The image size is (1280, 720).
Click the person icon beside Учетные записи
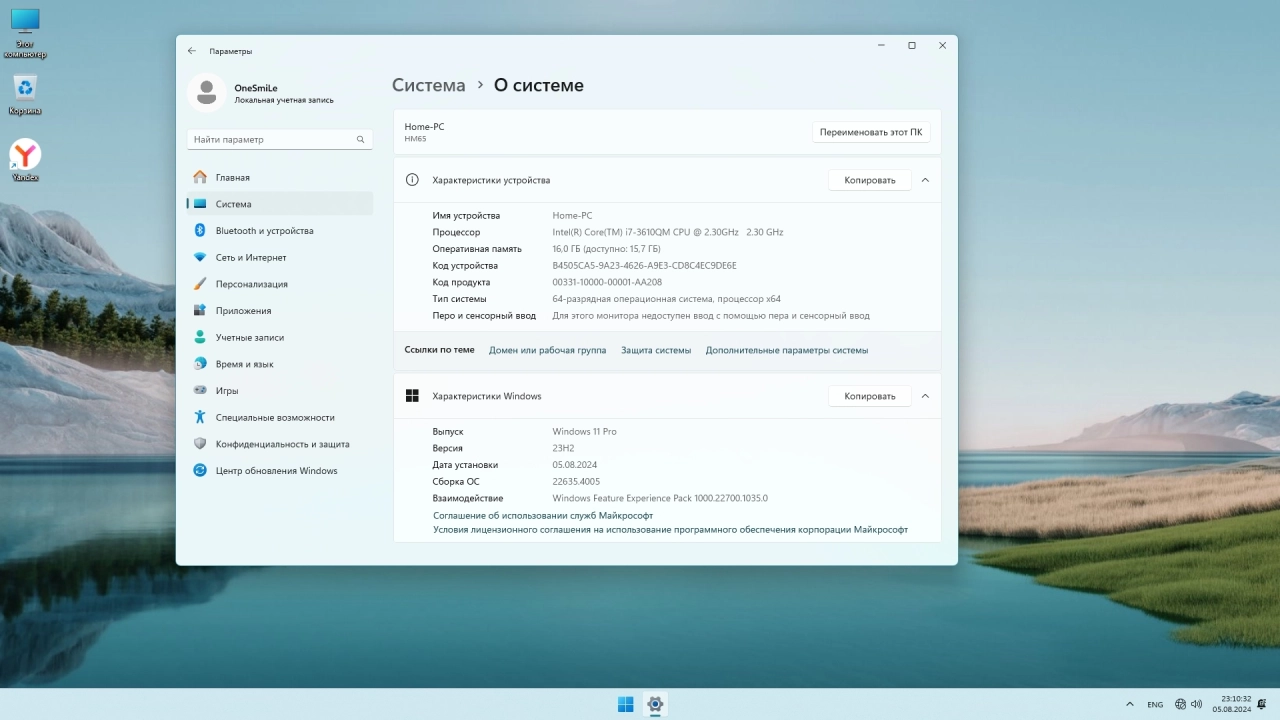pyautogui.click(x=200, y=337)
